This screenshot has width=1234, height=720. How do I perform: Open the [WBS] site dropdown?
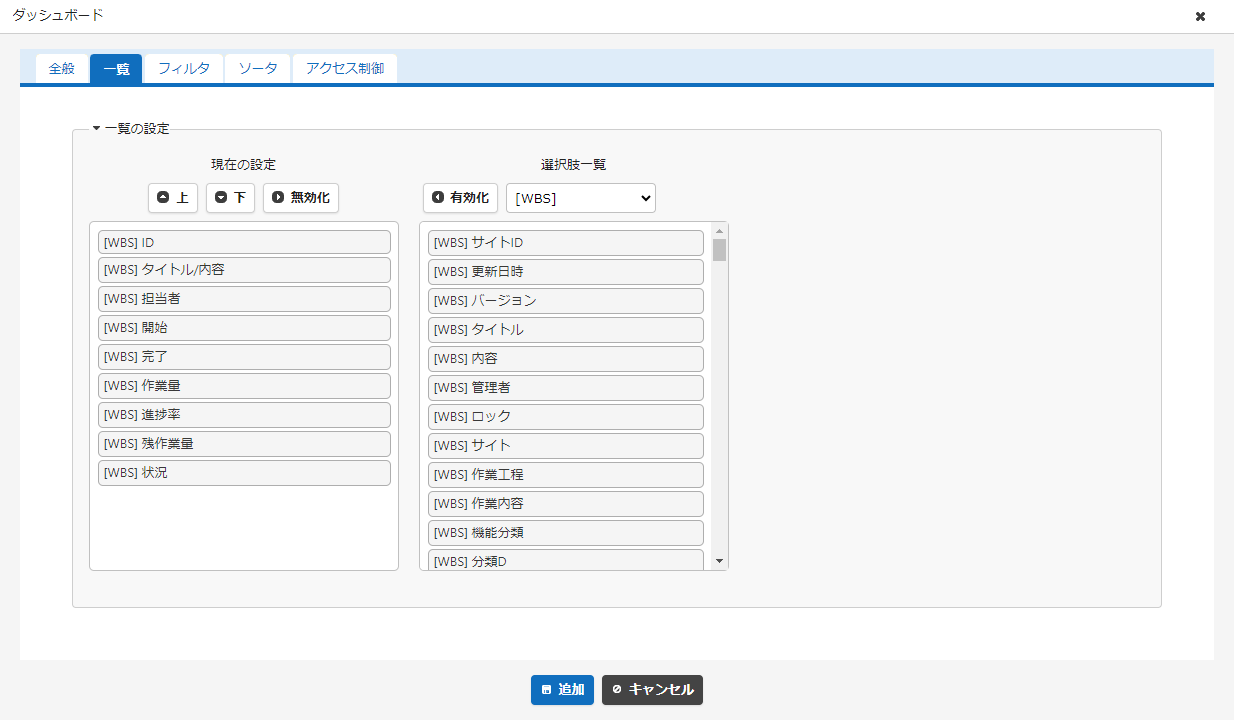coord(581,198)
